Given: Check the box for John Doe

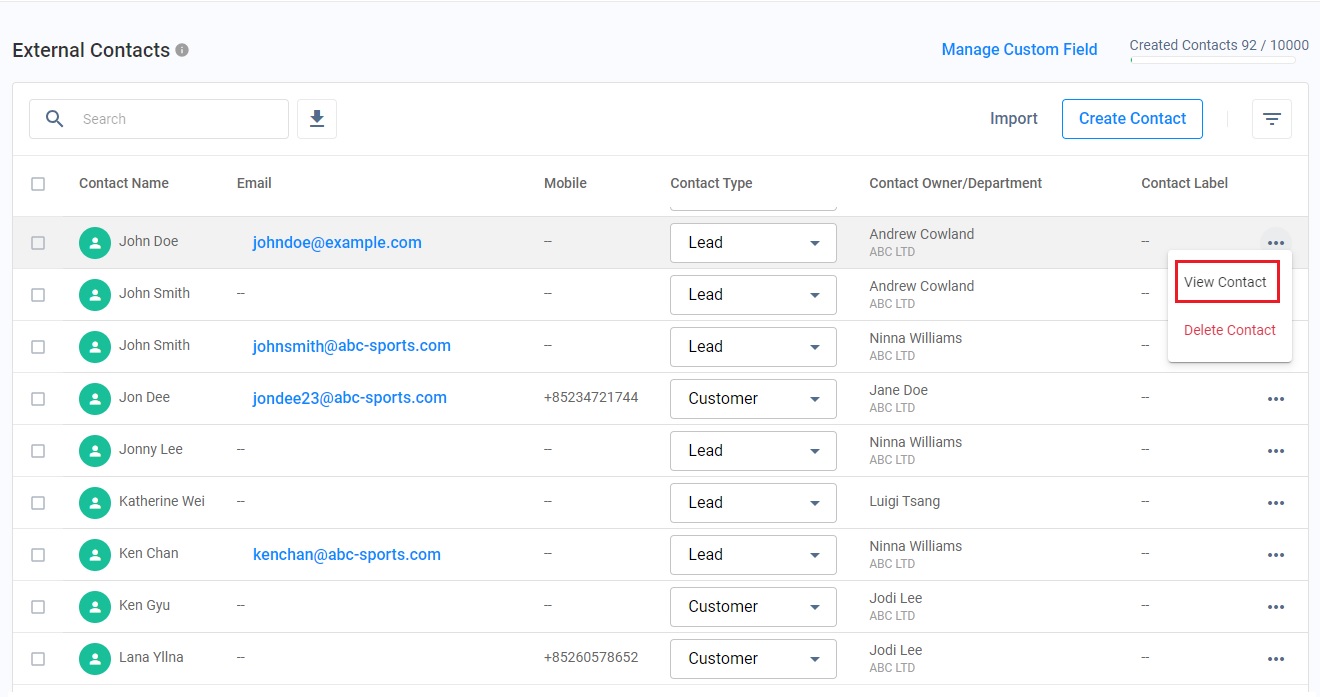Looking at the screenshot, I should tap(38, 243).
